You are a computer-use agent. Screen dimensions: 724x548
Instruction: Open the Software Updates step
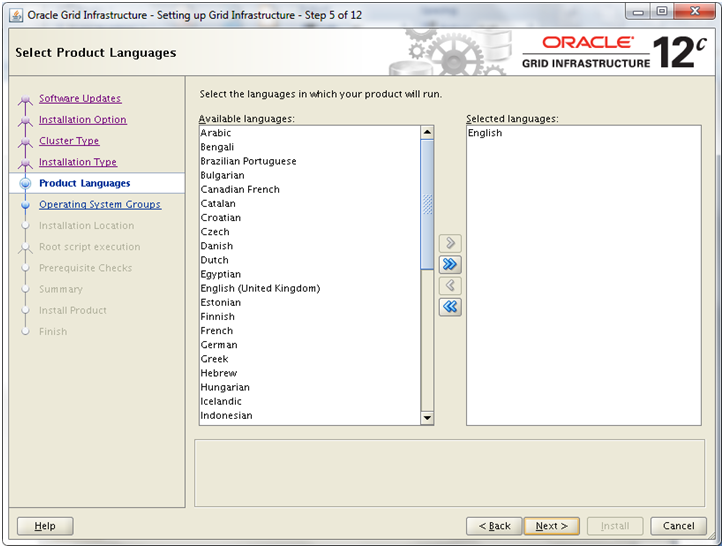tap(80, 98)
